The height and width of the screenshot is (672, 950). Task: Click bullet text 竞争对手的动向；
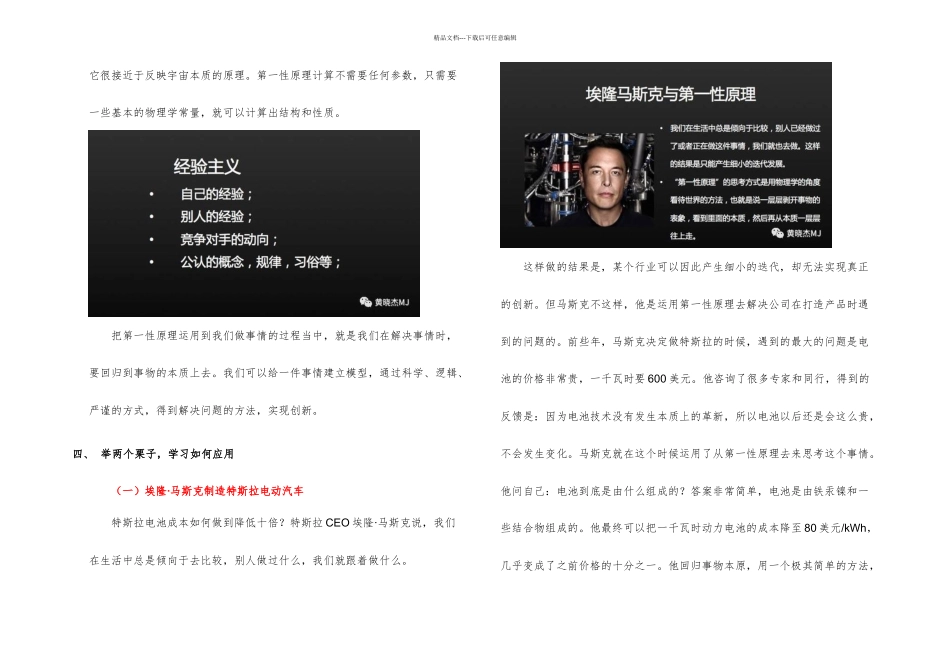click(x=229, y=239)
